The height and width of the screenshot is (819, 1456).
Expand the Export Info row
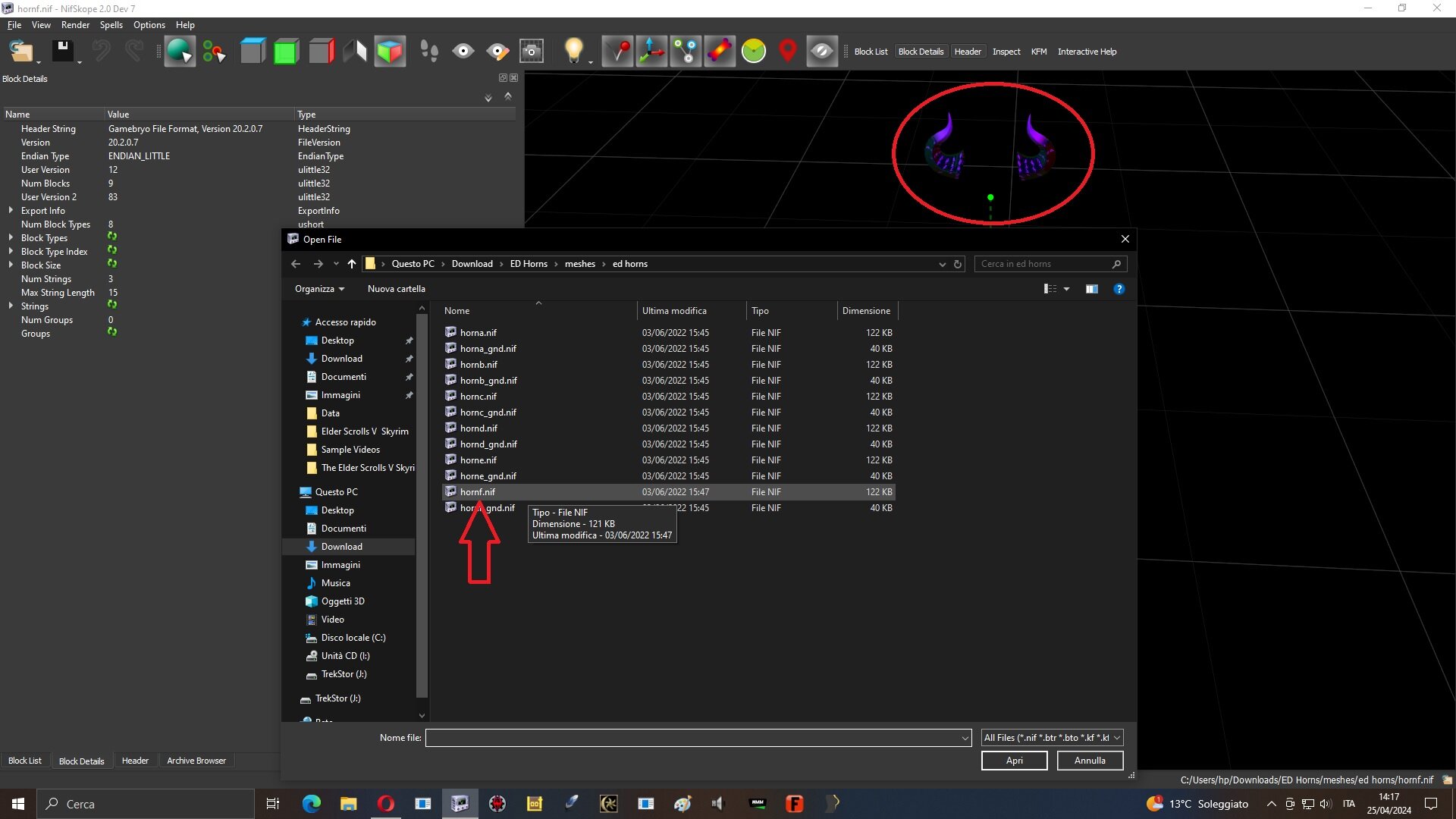click(x=11, y=210)
